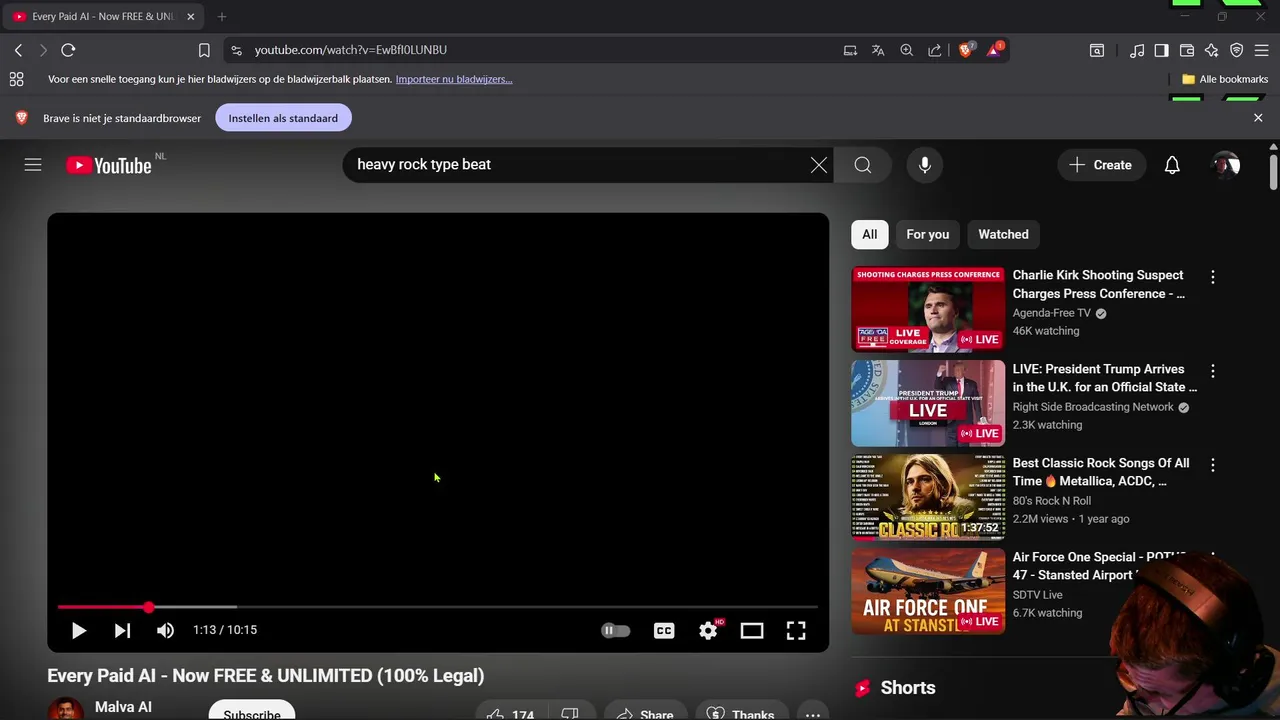Select the For you filter chip
This screenshot has height=720, width=1280.
click(x=927, y=234)
